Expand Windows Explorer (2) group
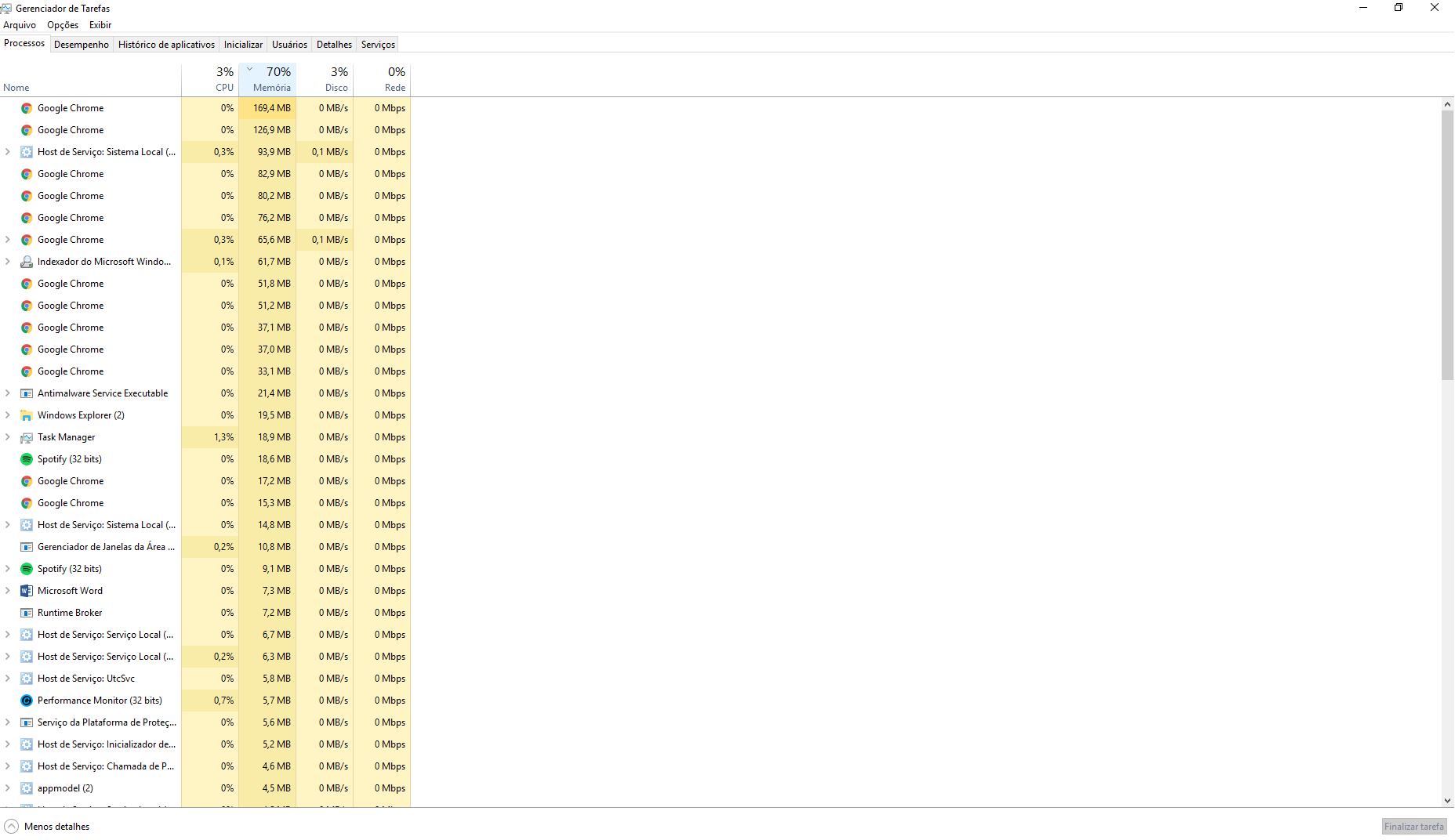Screen dimensions: 1455x840 coord(8,415)
